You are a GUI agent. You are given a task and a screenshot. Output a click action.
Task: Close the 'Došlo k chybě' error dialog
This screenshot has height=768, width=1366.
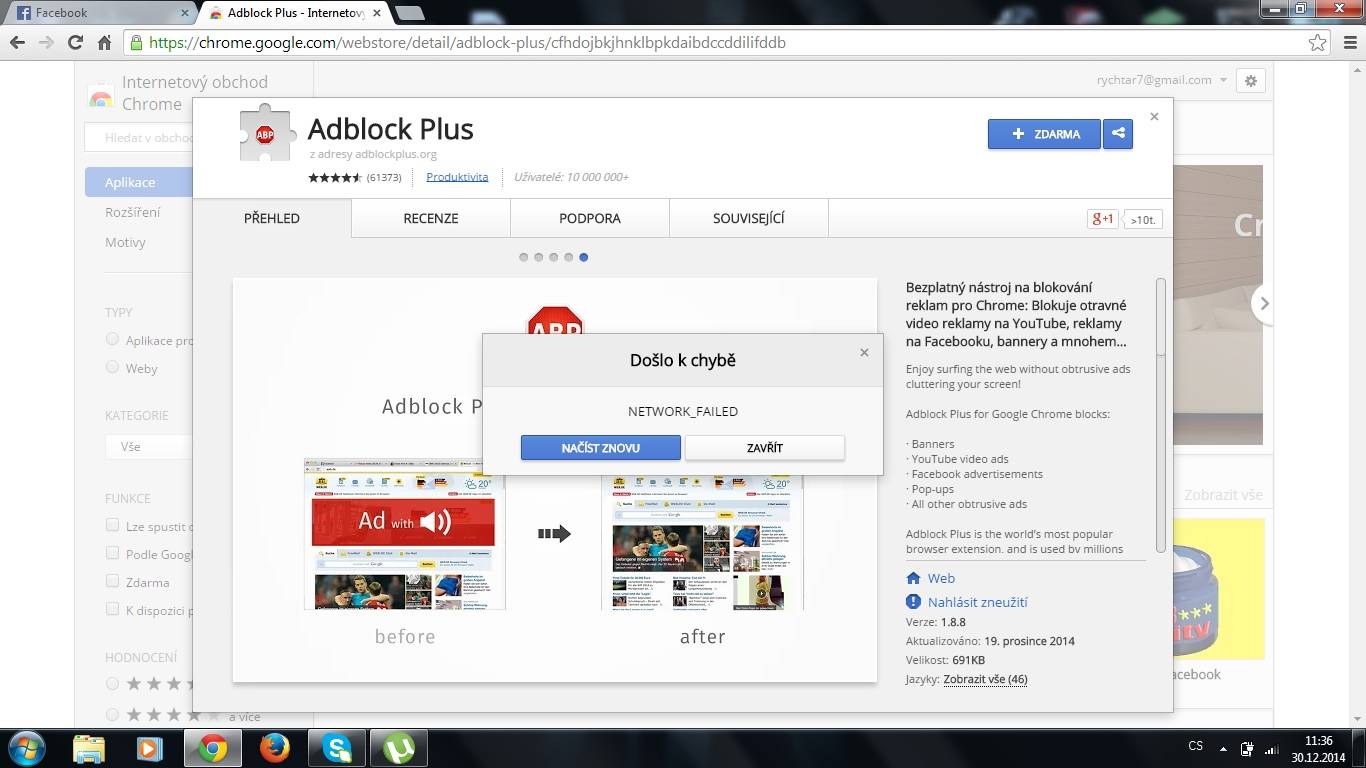(864, 352)
